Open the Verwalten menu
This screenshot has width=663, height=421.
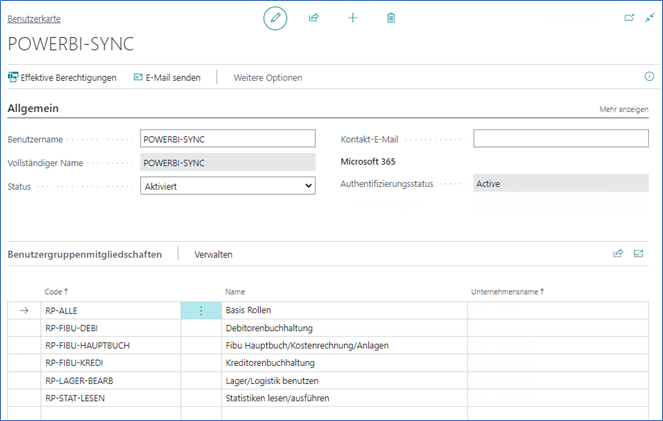pos(213,255)
